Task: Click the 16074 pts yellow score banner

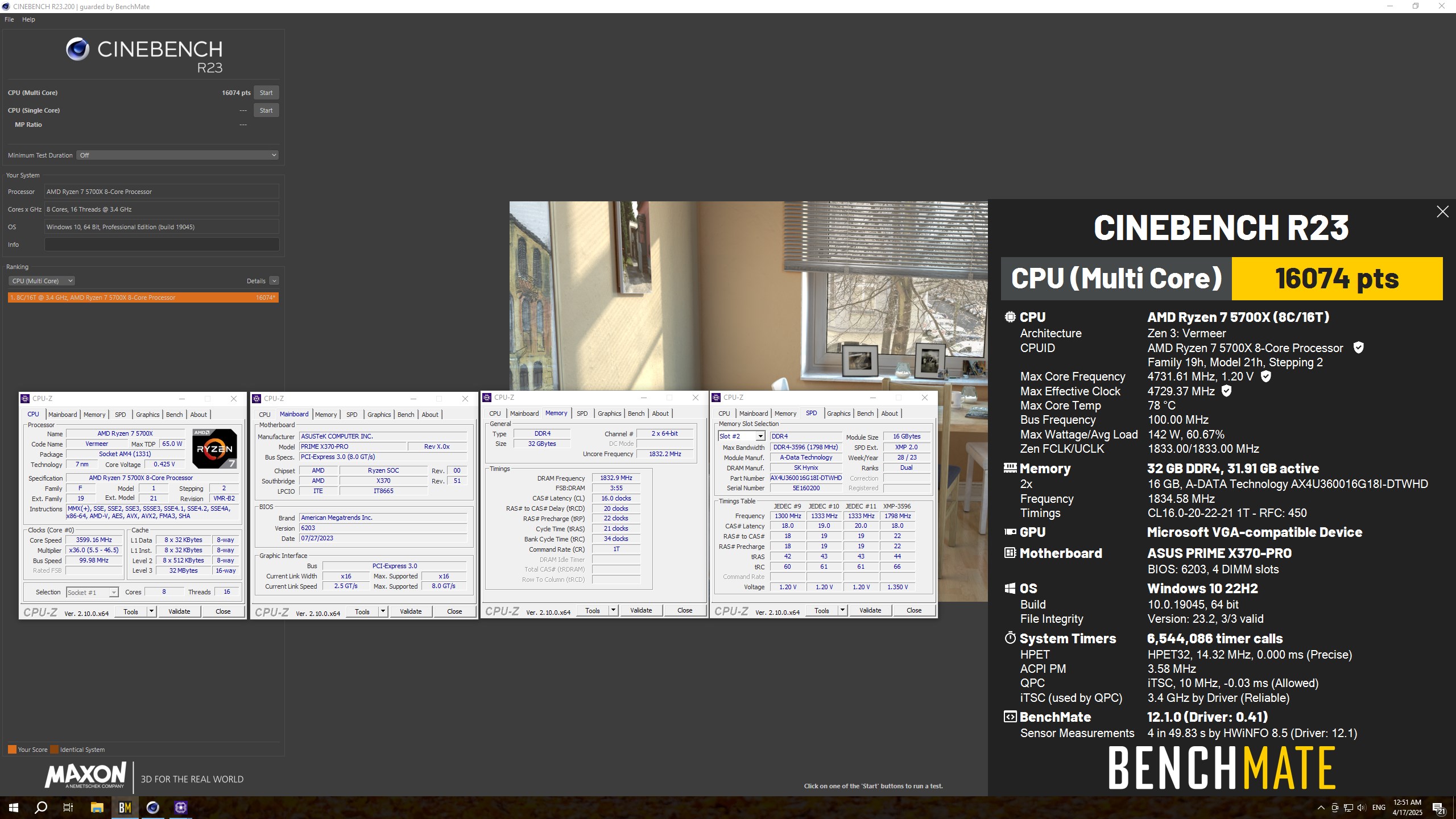Action: tap(1337, 279)
